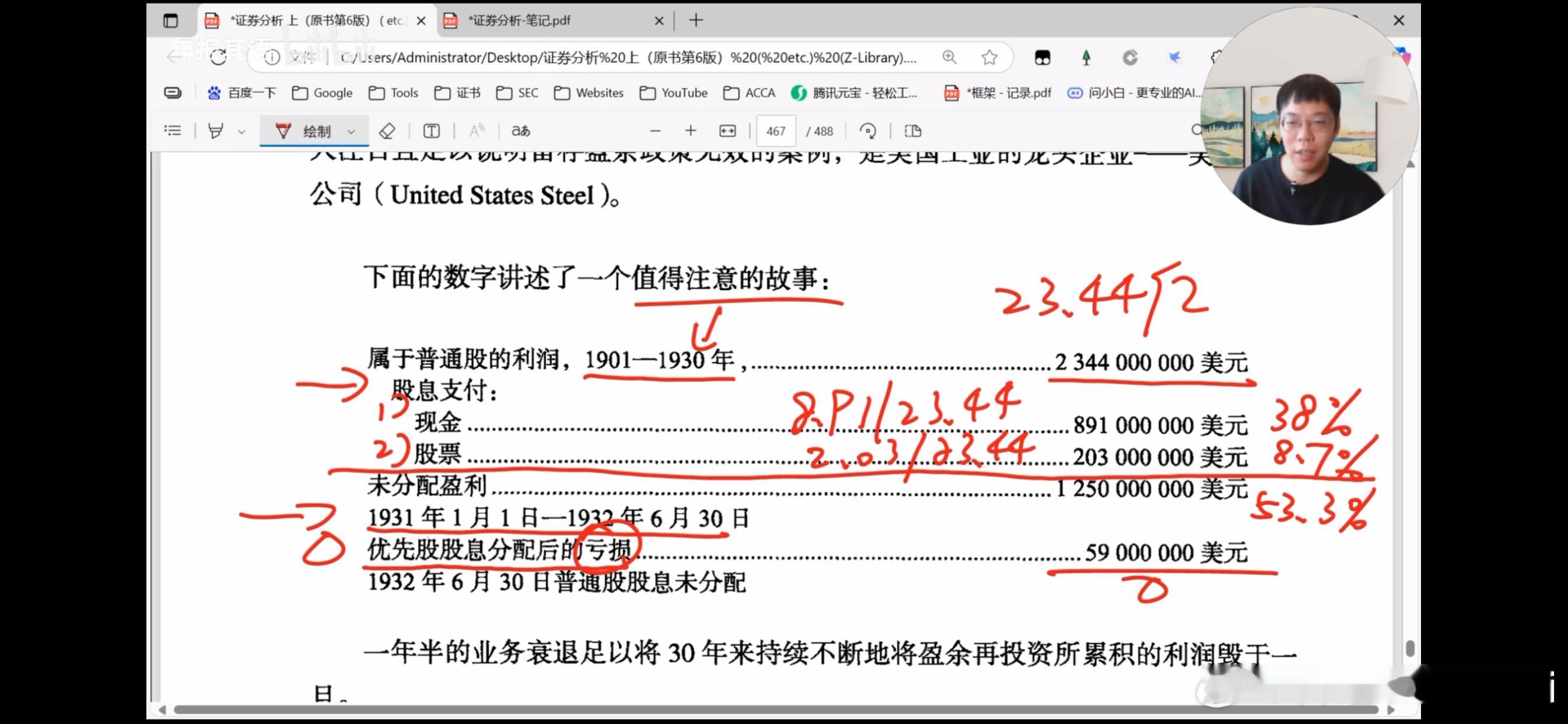Open the Tools bookmarks folder

point(394,93)
